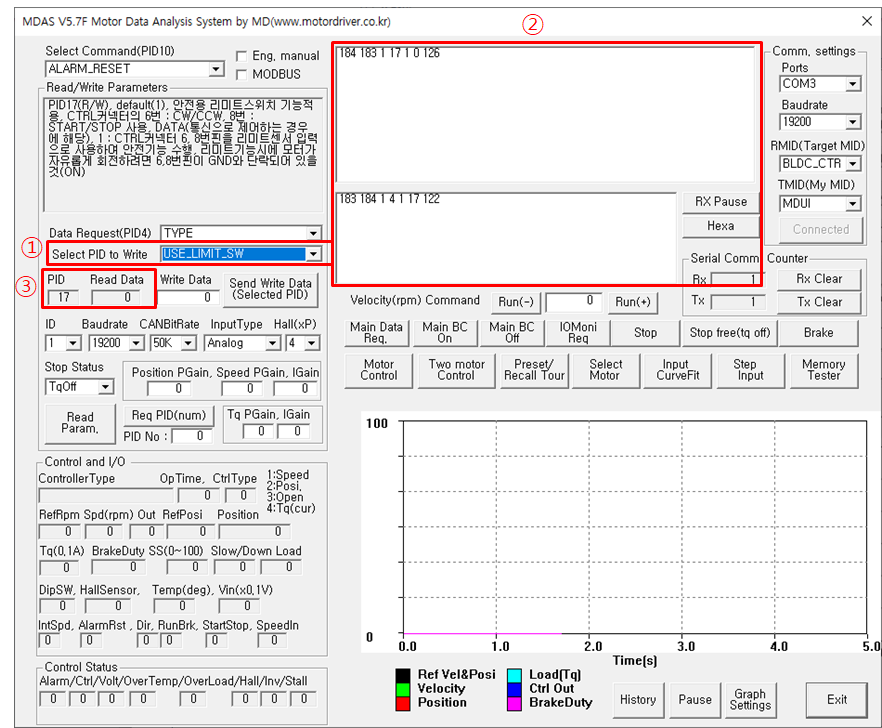
Task: Open the Memory Tester
Action: point(824,370)
